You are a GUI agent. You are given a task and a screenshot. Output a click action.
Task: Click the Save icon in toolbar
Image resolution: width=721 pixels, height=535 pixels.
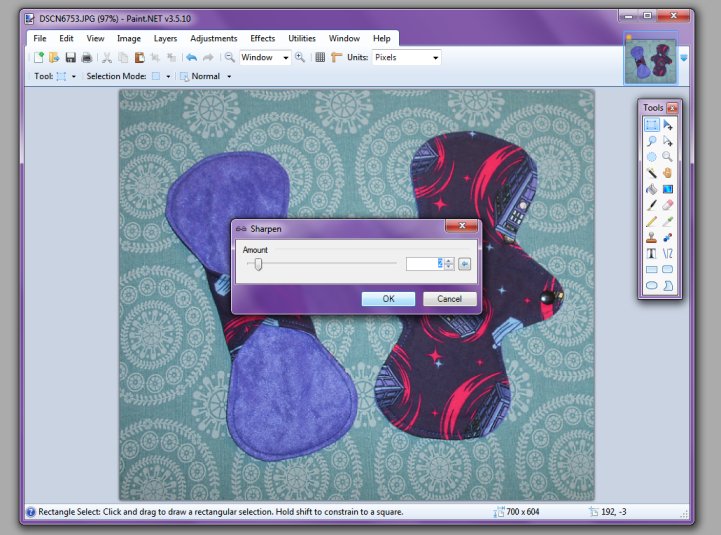(70, 58)
